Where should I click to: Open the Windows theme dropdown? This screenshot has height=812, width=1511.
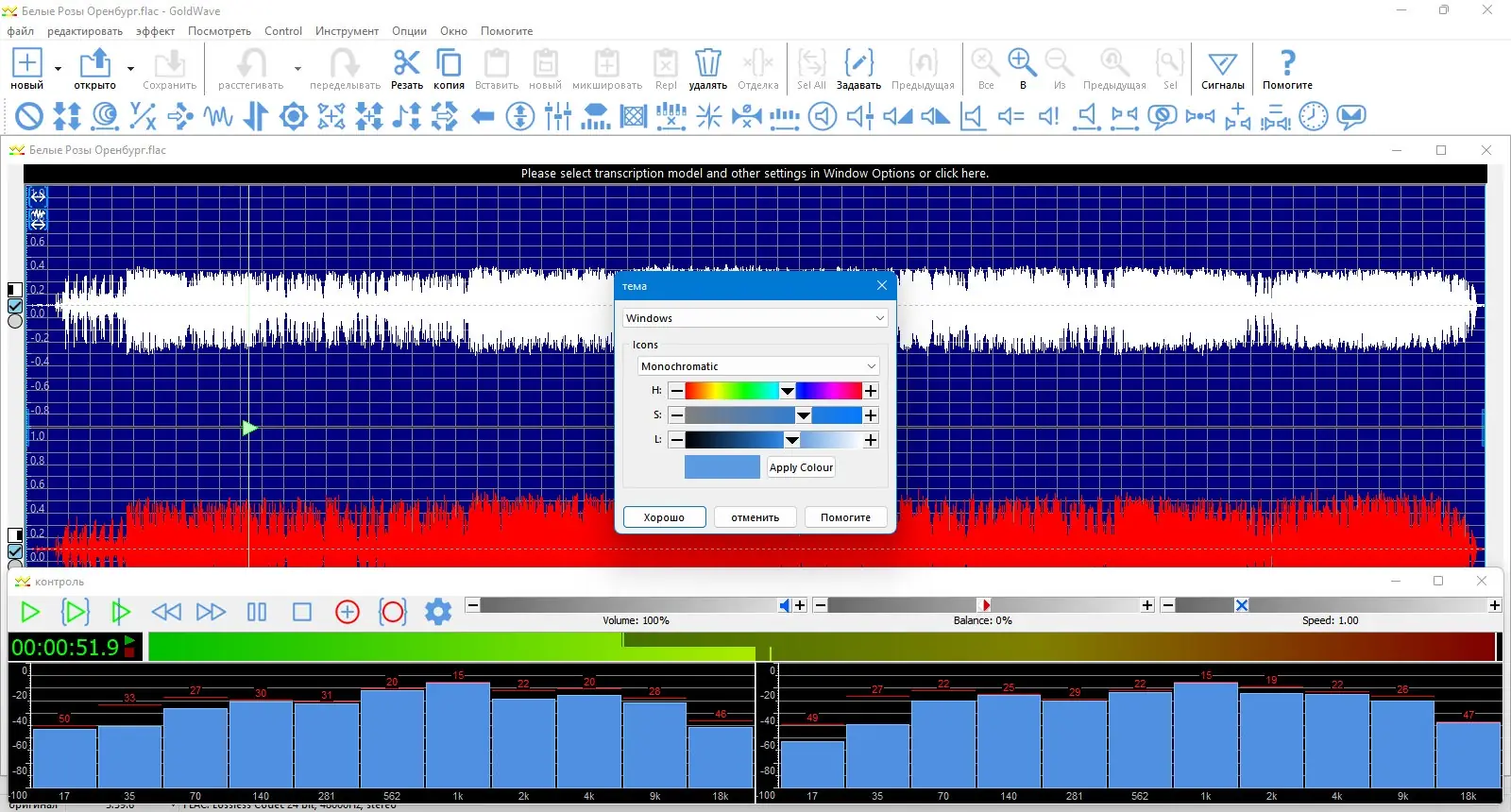(x=755, y=318)
